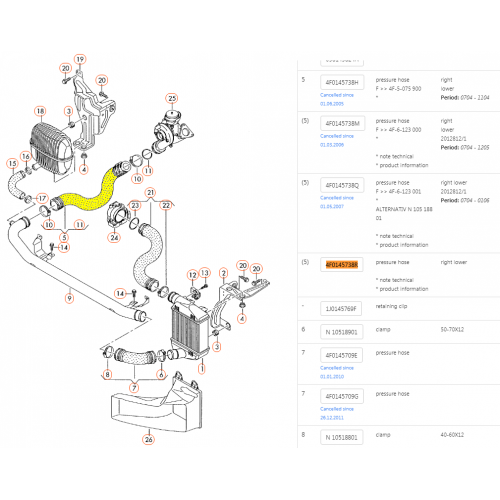Open part number 4F0145738H
Image resolution: width=500 pixels, height=500 pixels.
coord(342,82)
